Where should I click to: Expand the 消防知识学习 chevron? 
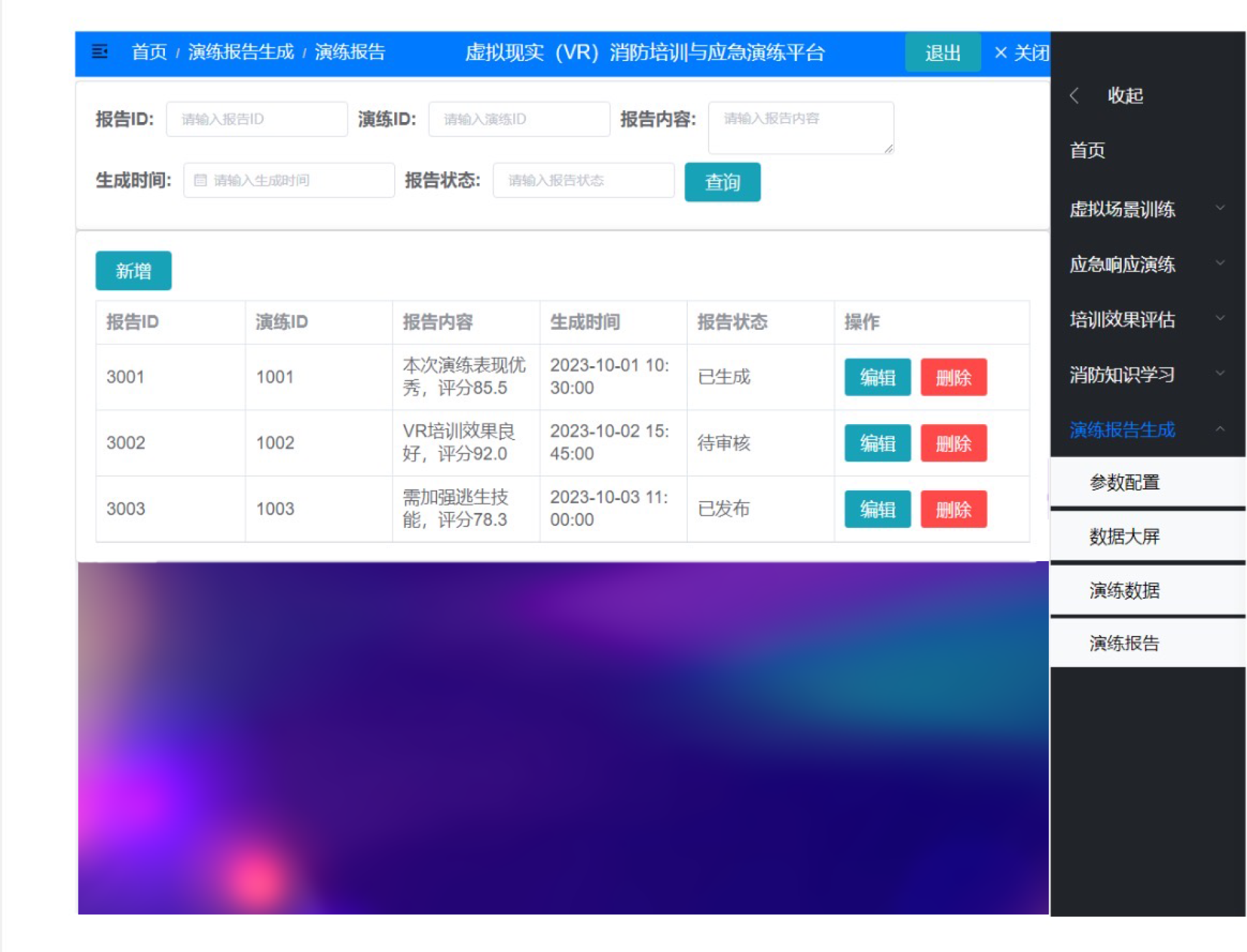coord(1220,373)
